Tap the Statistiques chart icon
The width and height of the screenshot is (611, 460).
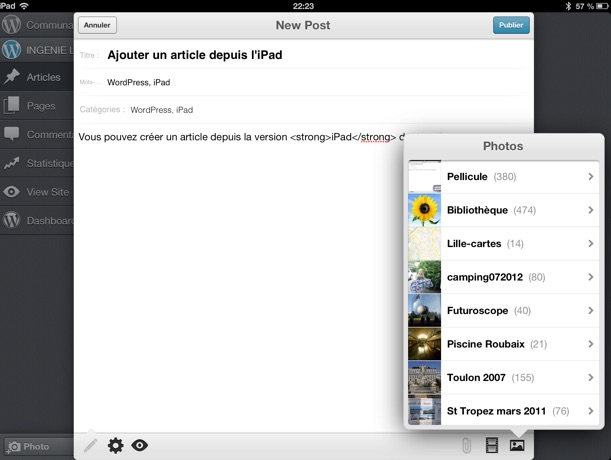[12, 163]
